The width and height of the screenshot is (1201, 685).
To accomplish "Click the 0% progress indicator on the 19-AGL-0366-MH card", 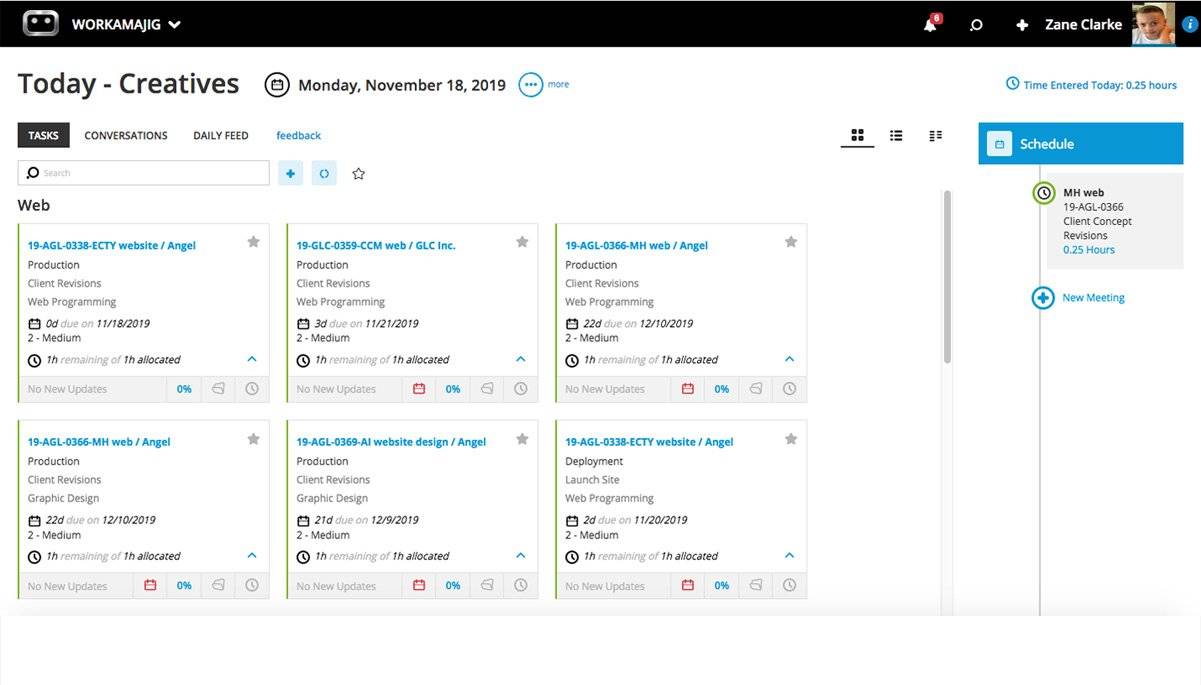I will coord(722,389).
